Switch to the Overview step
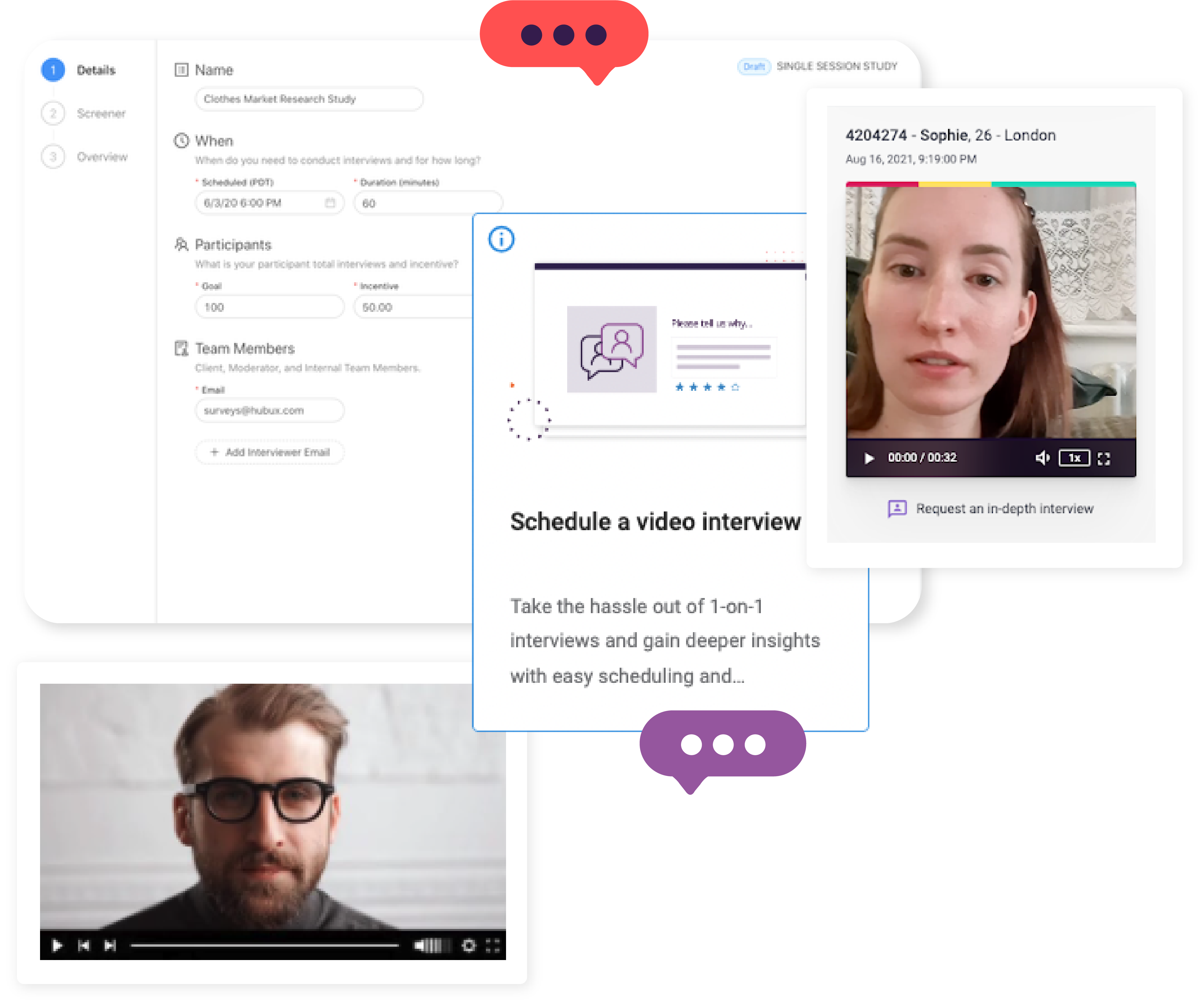1204x1006 pixels. click(102, 157)
